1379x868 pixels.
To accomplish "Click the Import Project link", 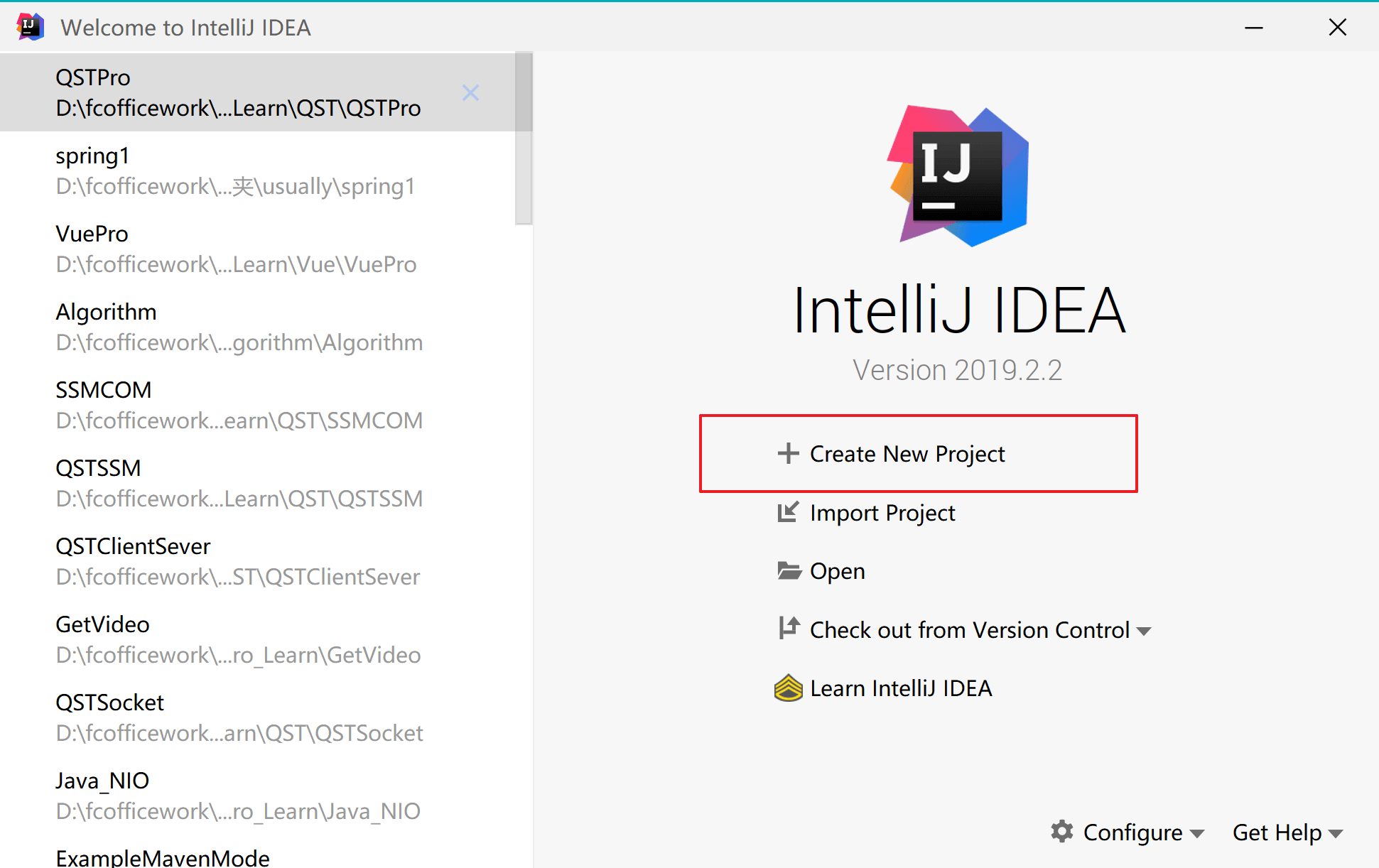I will click(882, 513).
